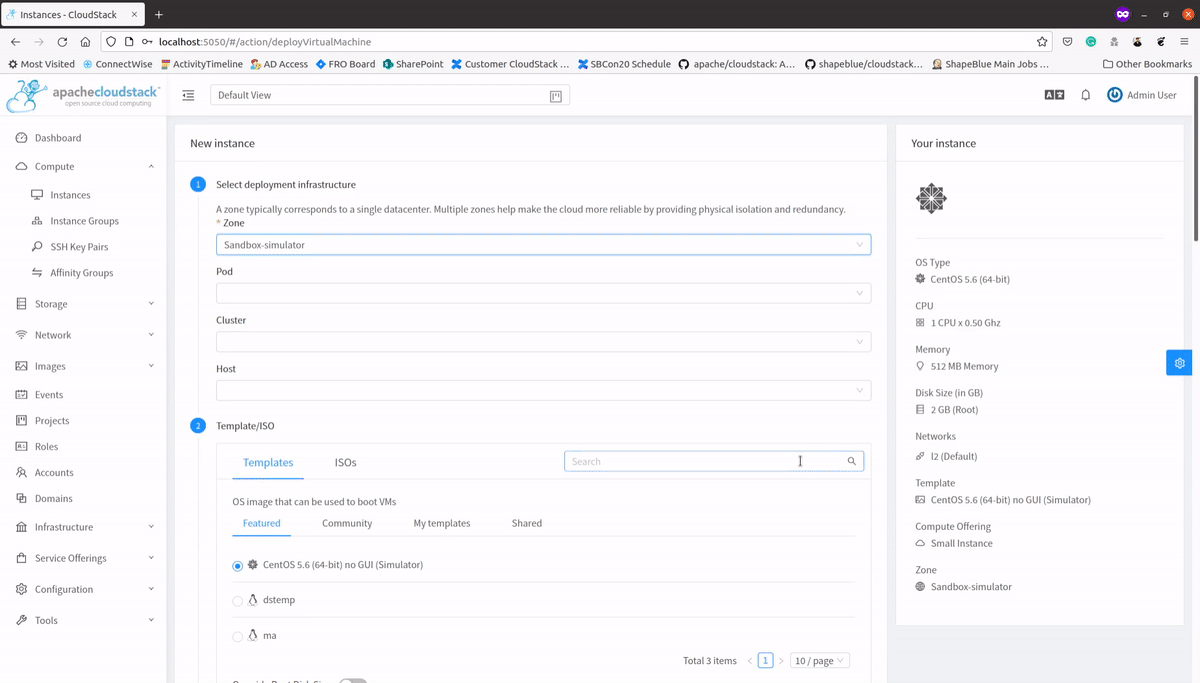Viewport: 1200px width, 683px height.
Task: Click the Storage database icon
Action: click(22, 304)
